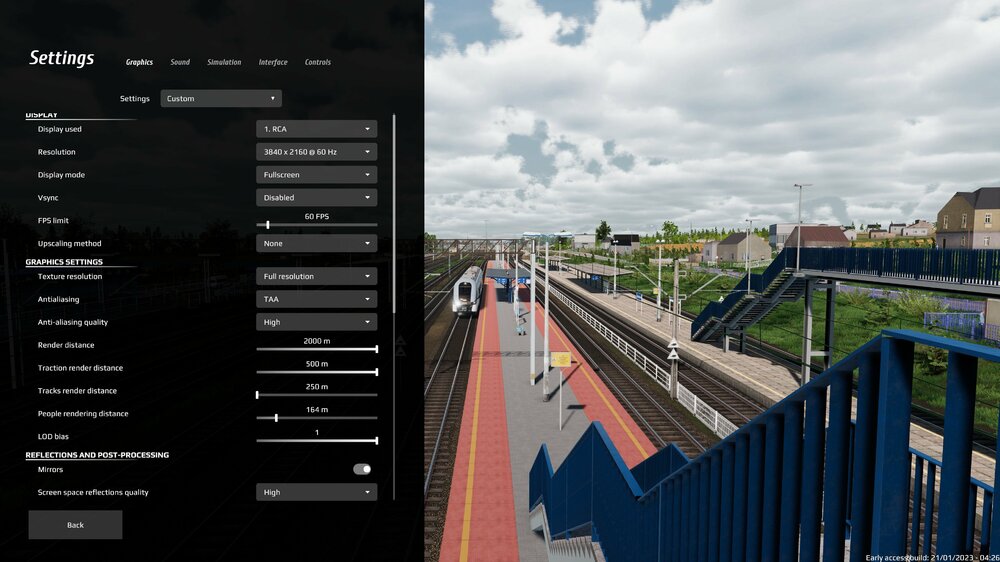Select the Interface tab
This screenshot has width=1000, height=562.
pyautogui.click(x=273, y=62)
